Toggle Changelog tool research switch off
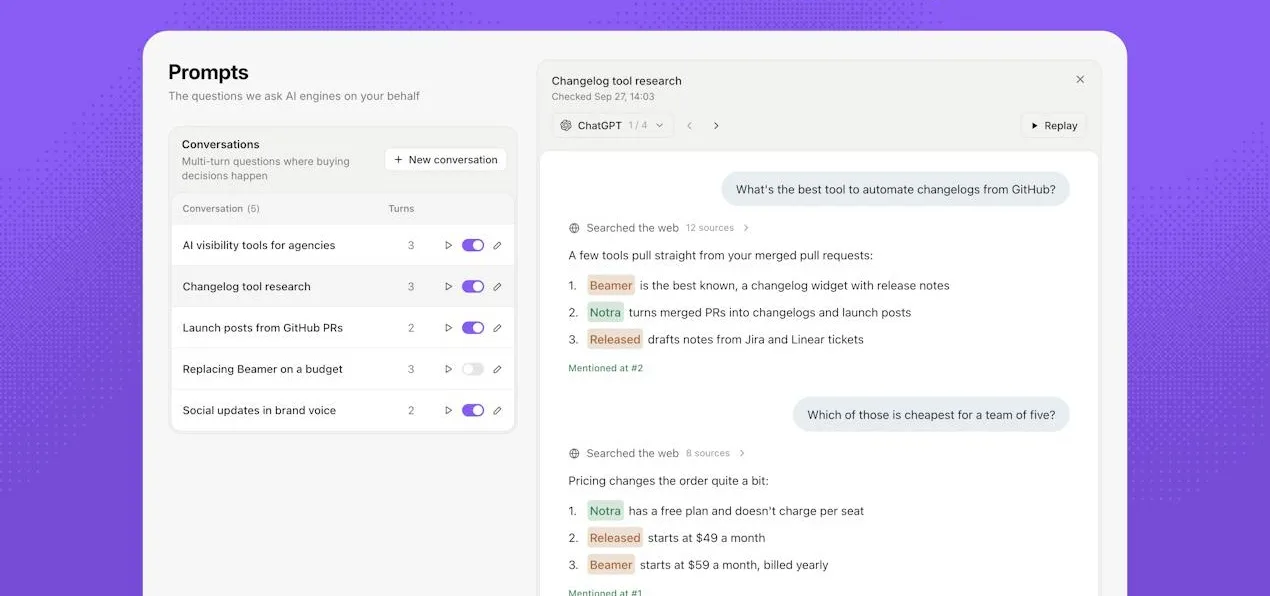 473,286
